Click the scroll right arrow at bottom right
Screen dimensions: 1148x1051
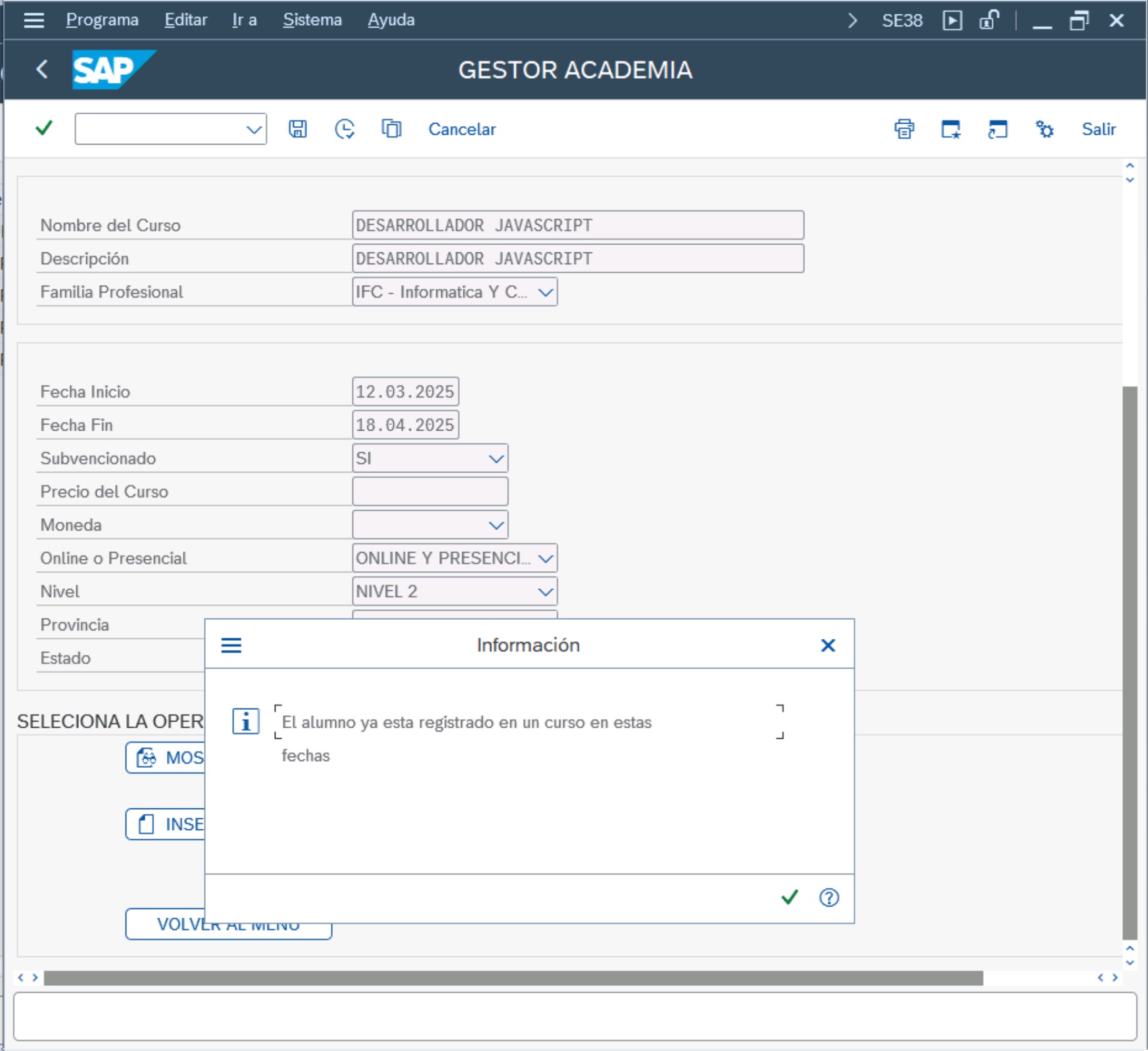pos(1114,978)
